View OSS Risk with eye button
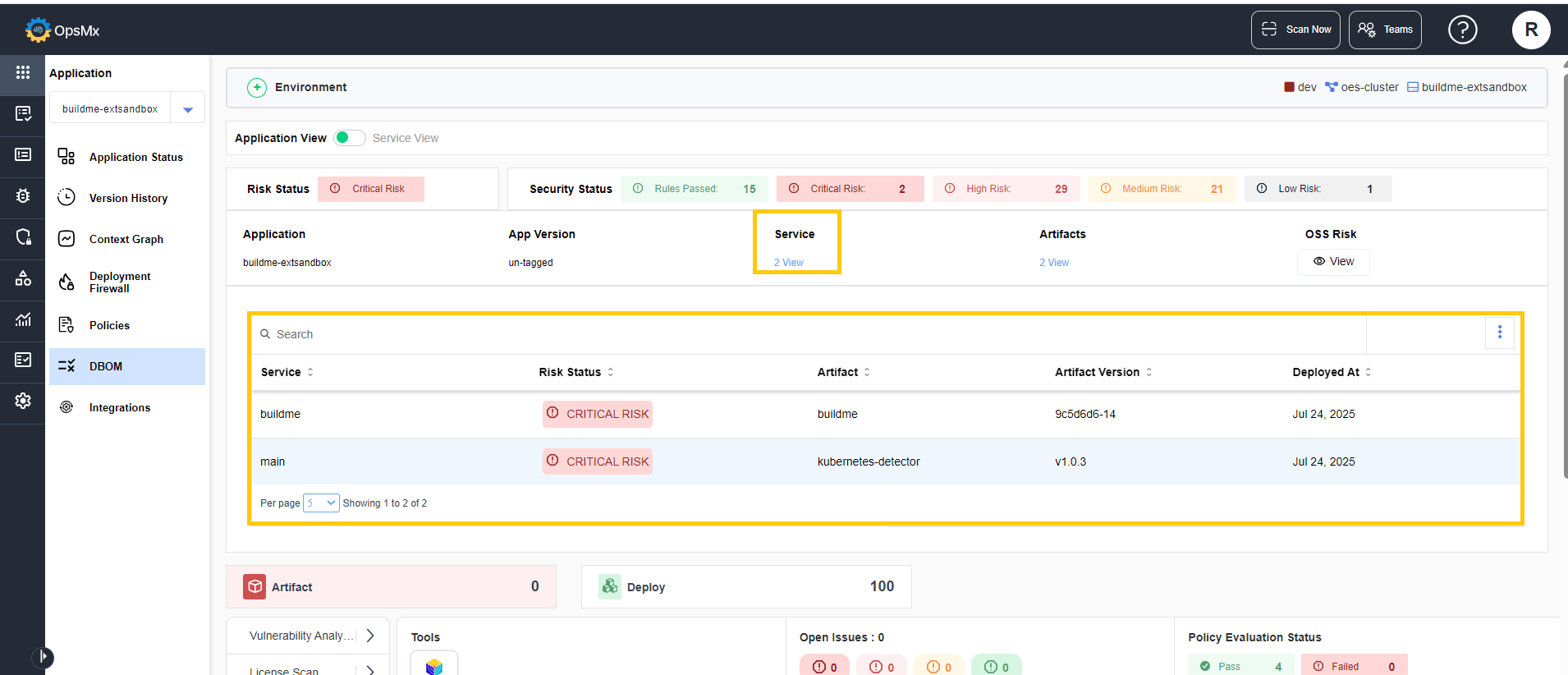 pyautogui.click(x=1333, y=262)
